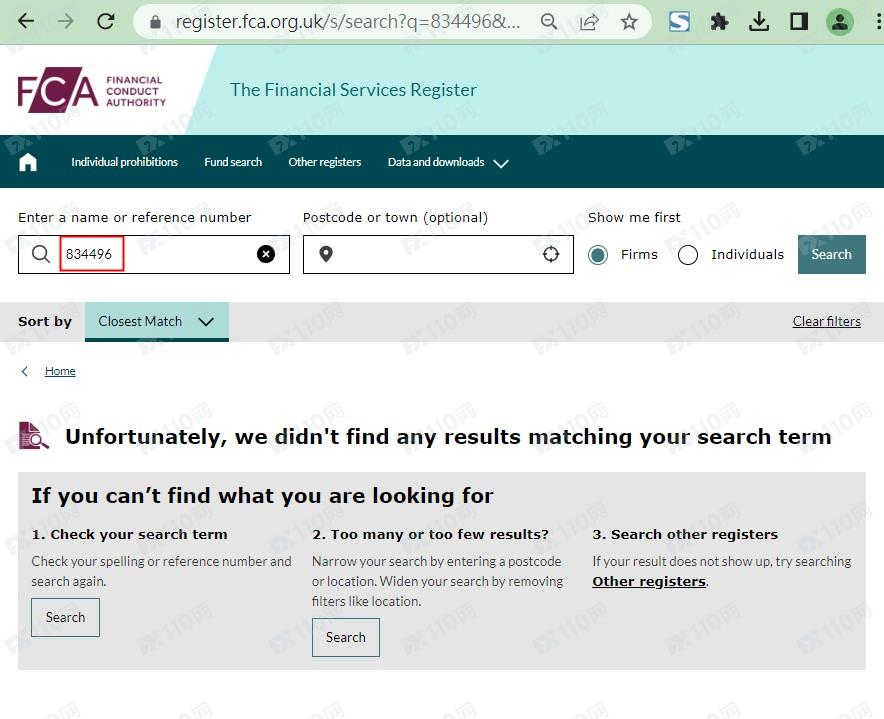The width and height of the screenshot is (884, 719).
Task: Open the browser extensions puzzle icon
Action: 719,21
